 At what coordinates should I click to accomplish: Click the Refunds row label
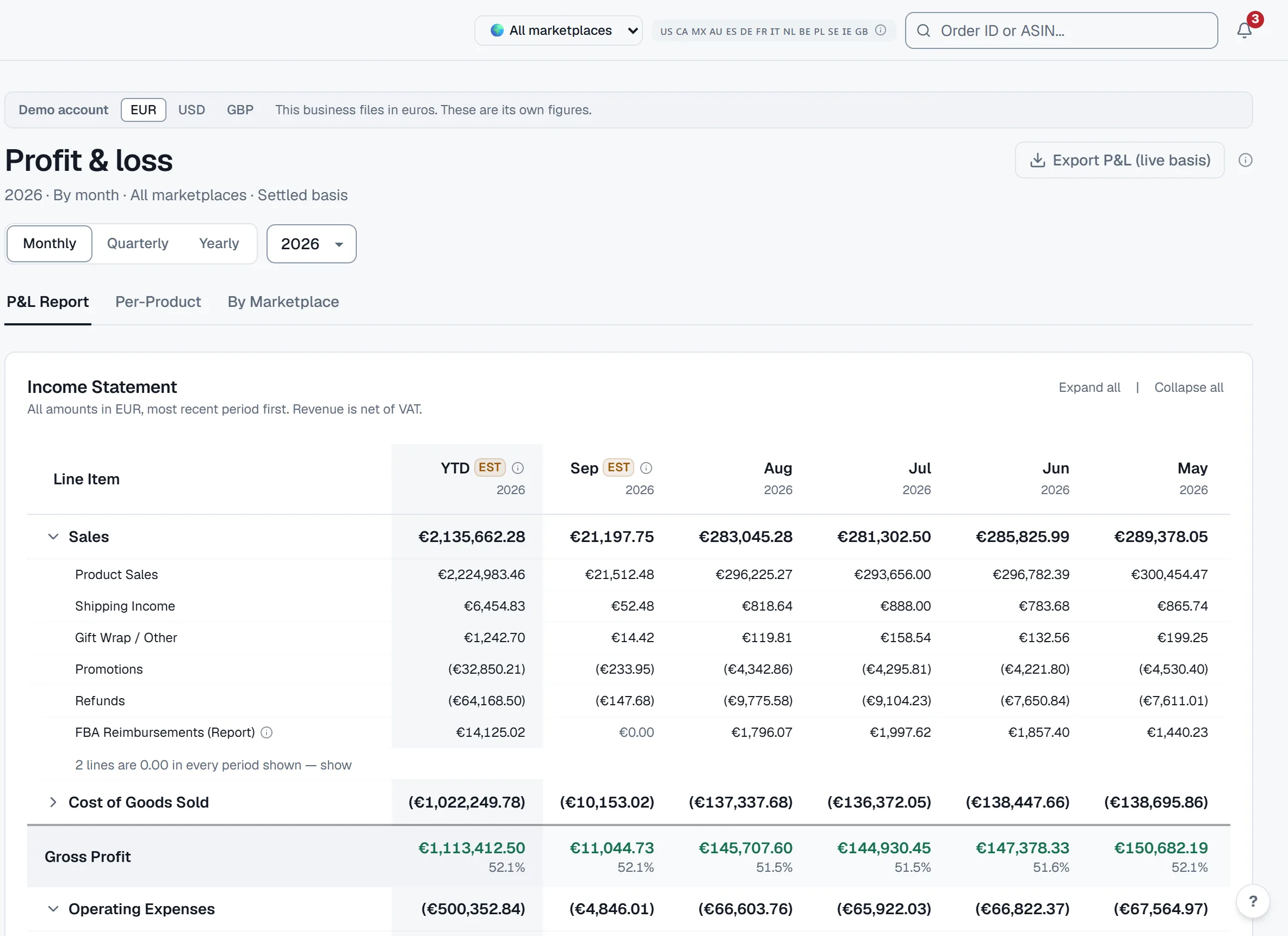click(x=100, y=701)
